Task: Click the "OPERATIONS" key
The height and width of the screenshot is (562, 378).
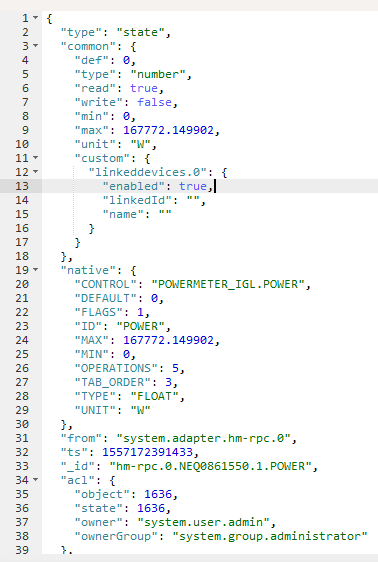Action: click(116, 368)
